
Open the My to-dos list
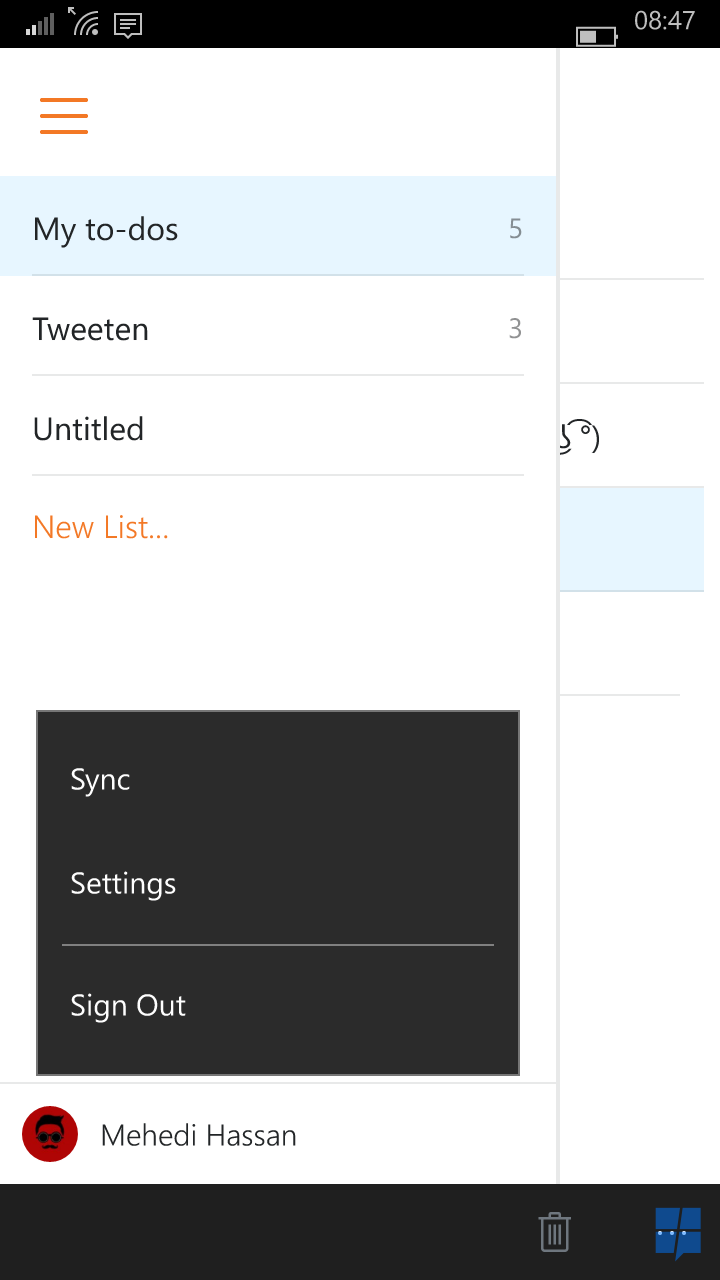(278, 227)
